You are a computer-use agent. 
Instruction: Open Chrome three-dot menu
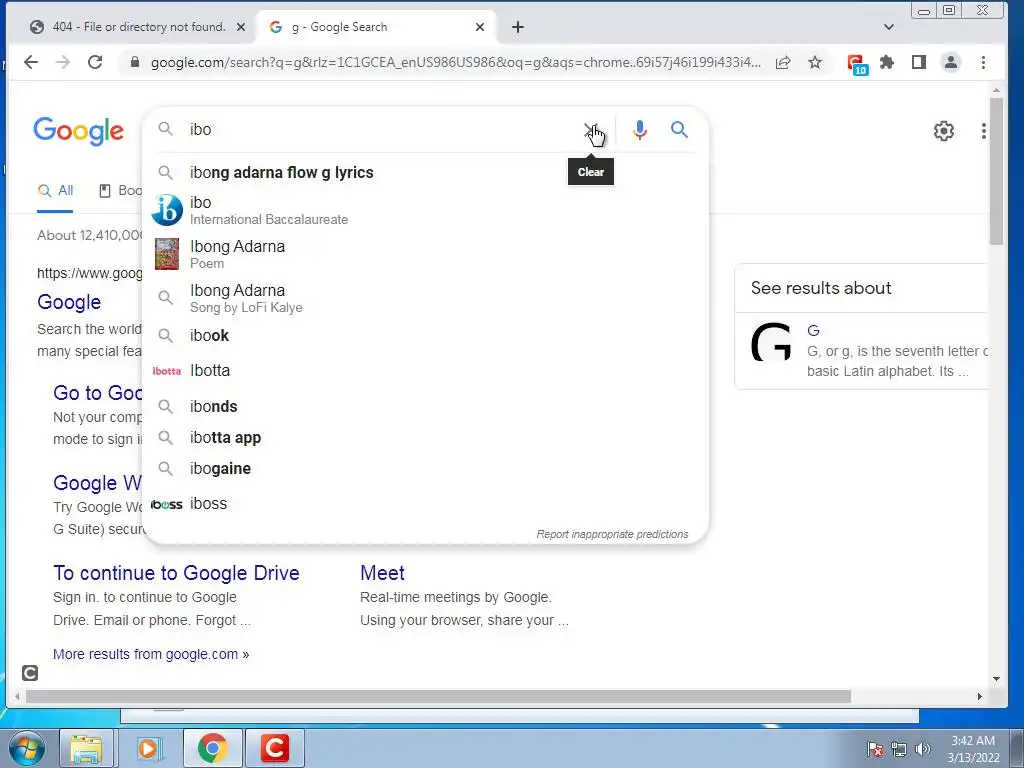coord(984,62)
